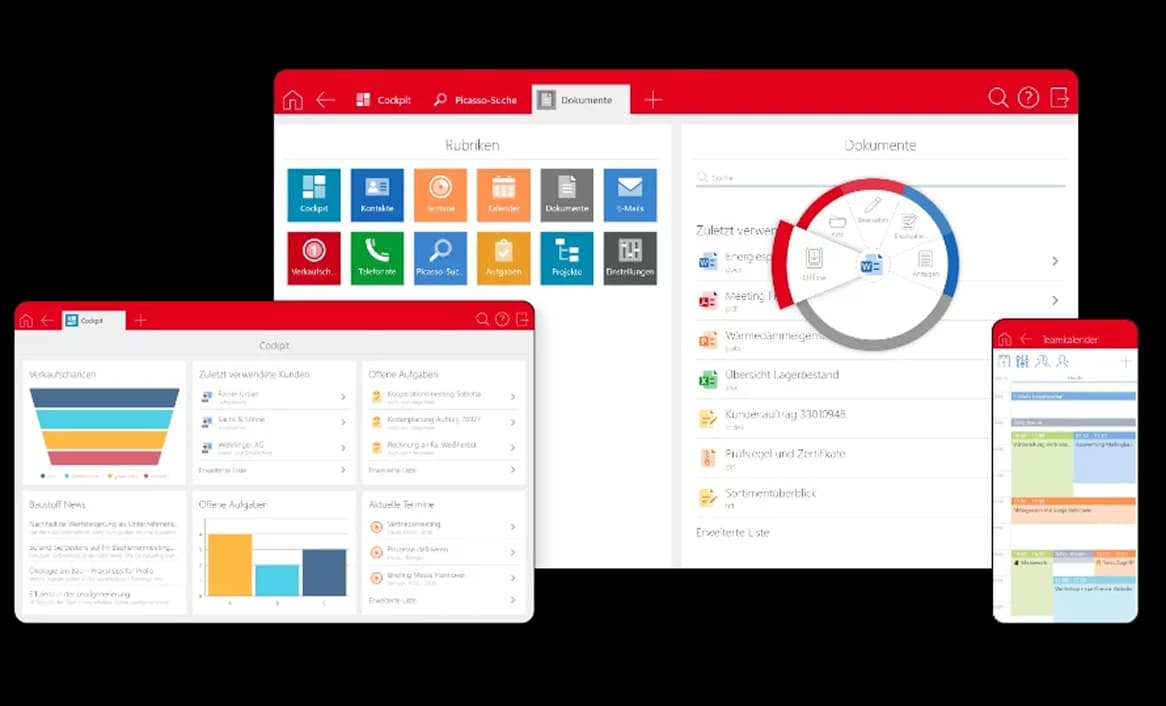This screenshot has width=1166, height=706.
Task: Switch to the Dokumente tab
Action: click(580, 98)
